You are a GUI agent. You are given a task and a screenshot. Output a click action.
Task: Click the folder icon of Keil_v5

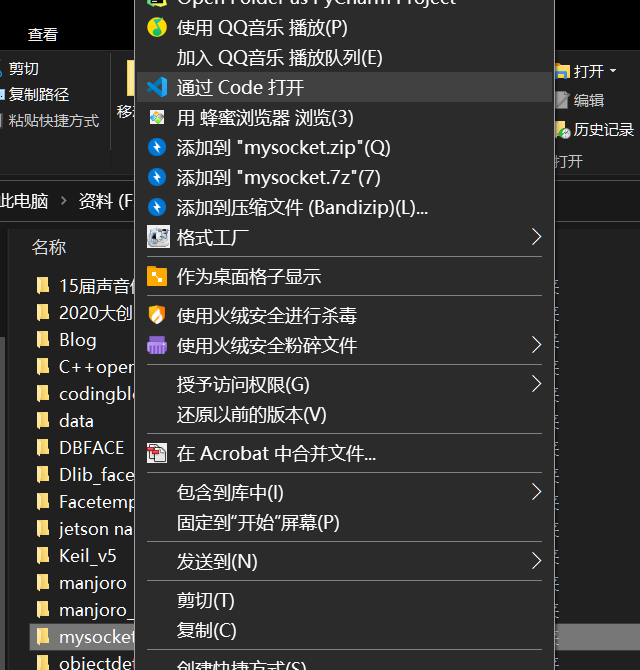point(43,556)
